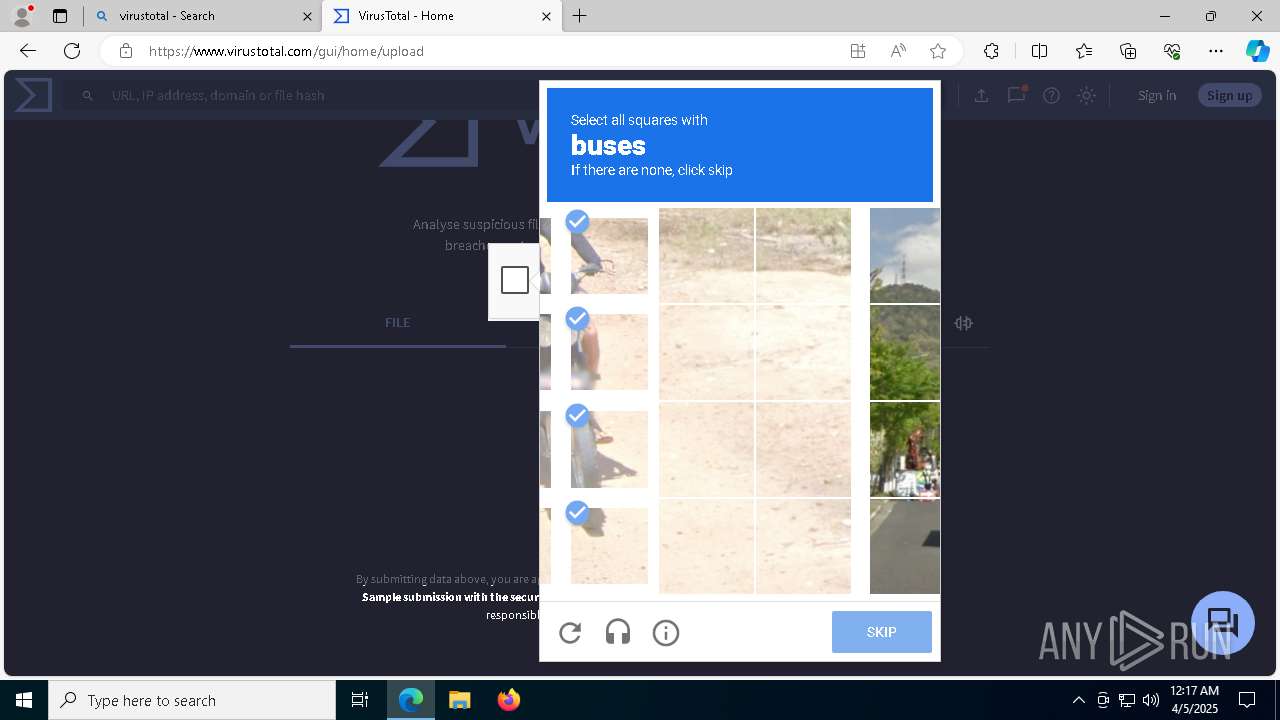The height and width of the screenshot is (720, 1280).
Task: Open Collections icon
Action: click(x=1128, y=51)
